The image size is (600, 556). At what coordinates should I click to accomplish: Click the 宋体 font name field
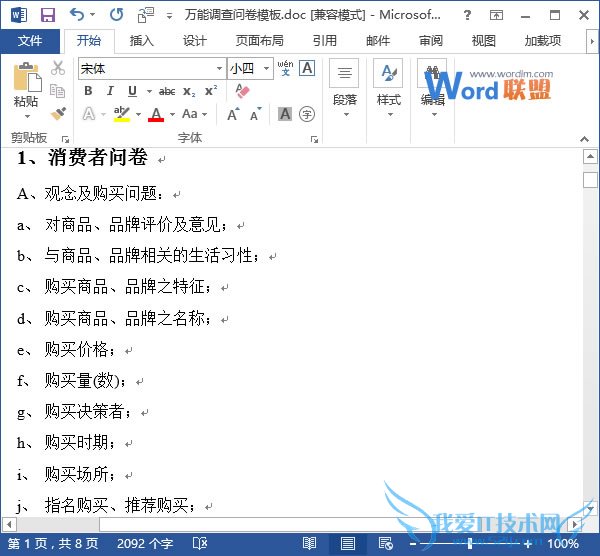pyautogui.click(x=147, y=69)
